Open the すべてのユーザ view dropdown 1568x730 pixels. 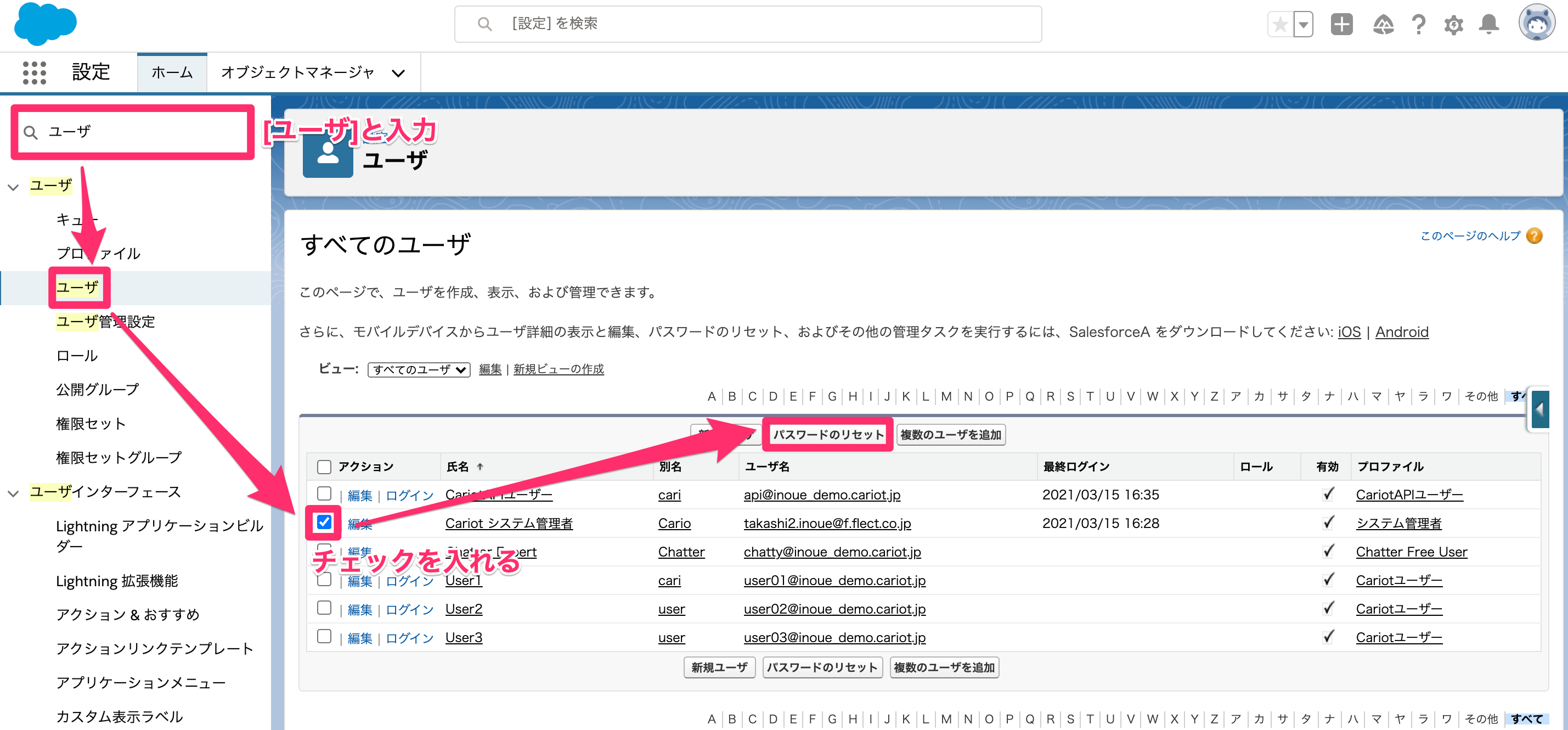419,369
